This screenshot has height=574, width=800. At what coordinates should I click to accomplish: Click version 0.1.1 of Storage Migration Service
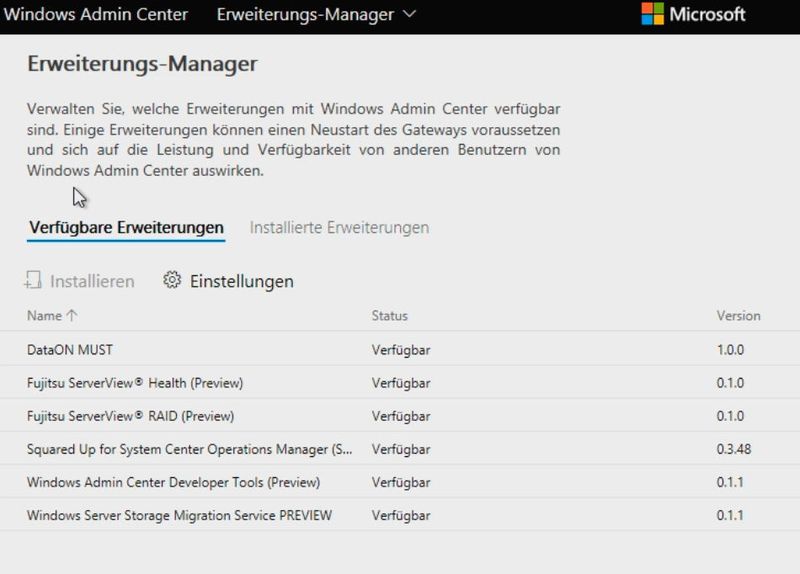[730, 516]
